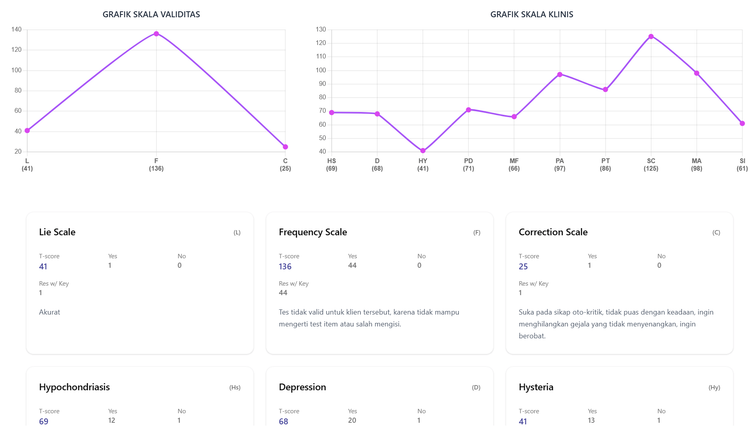
Task: Click the F data point on validity chart
Action: 156,34
